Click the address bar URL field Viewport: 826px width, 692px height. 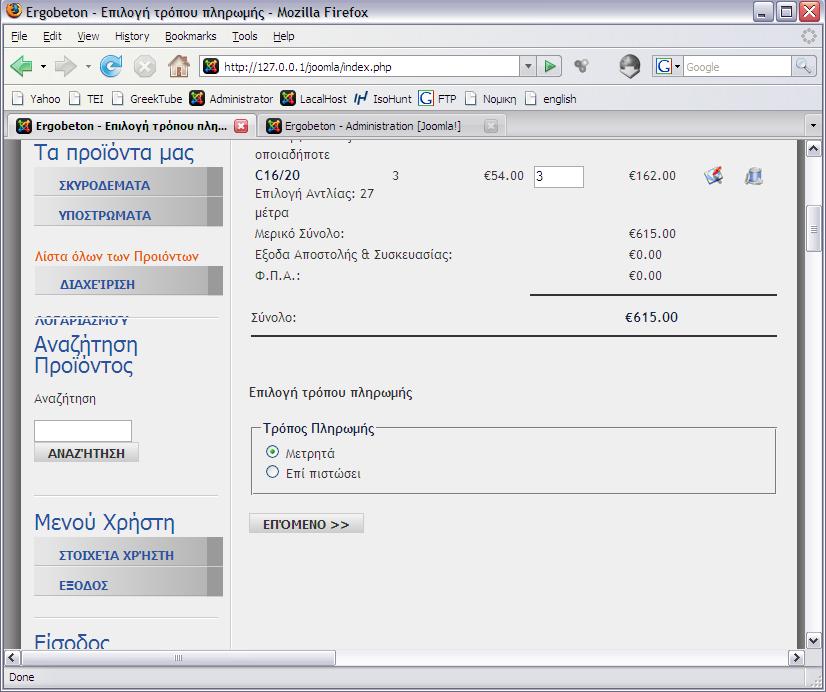(370, 67)
